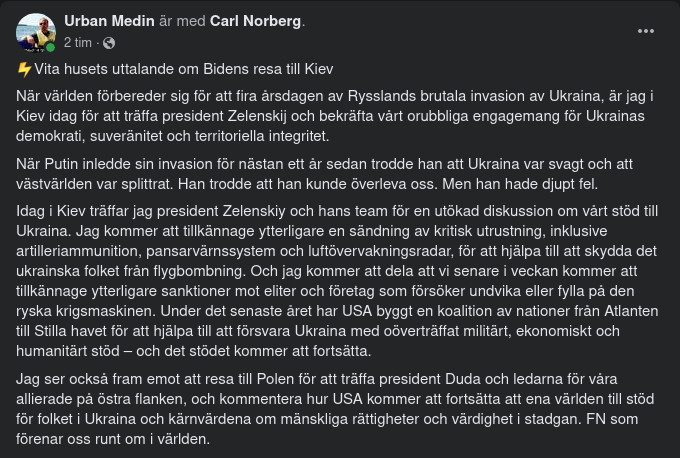Click the green online status dot
Viewport: 680px width, 458px height.
50,47
